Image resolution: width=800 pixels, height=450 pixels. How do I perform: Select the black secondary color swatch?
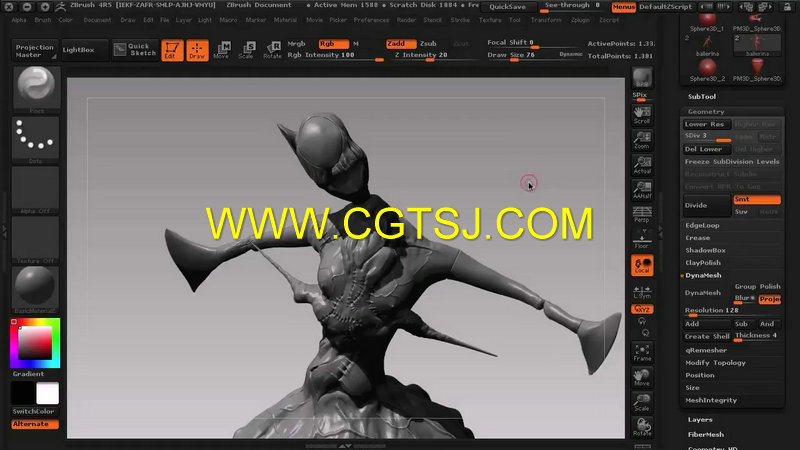coord(23,393)
